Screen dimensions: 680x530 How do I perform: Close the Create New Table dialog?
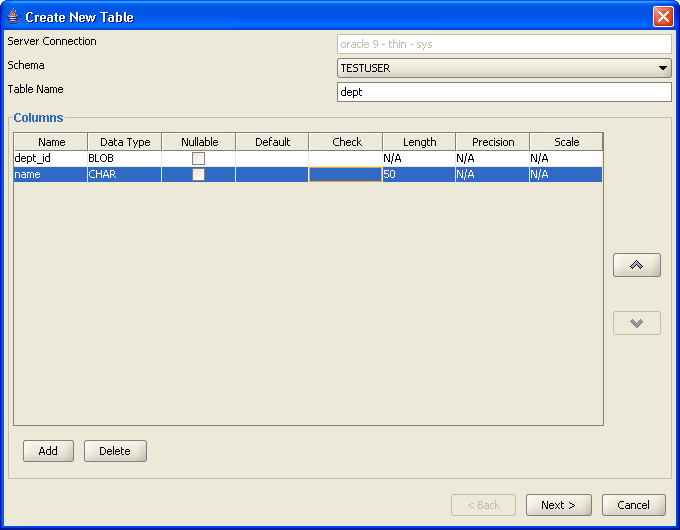[662, 17]
